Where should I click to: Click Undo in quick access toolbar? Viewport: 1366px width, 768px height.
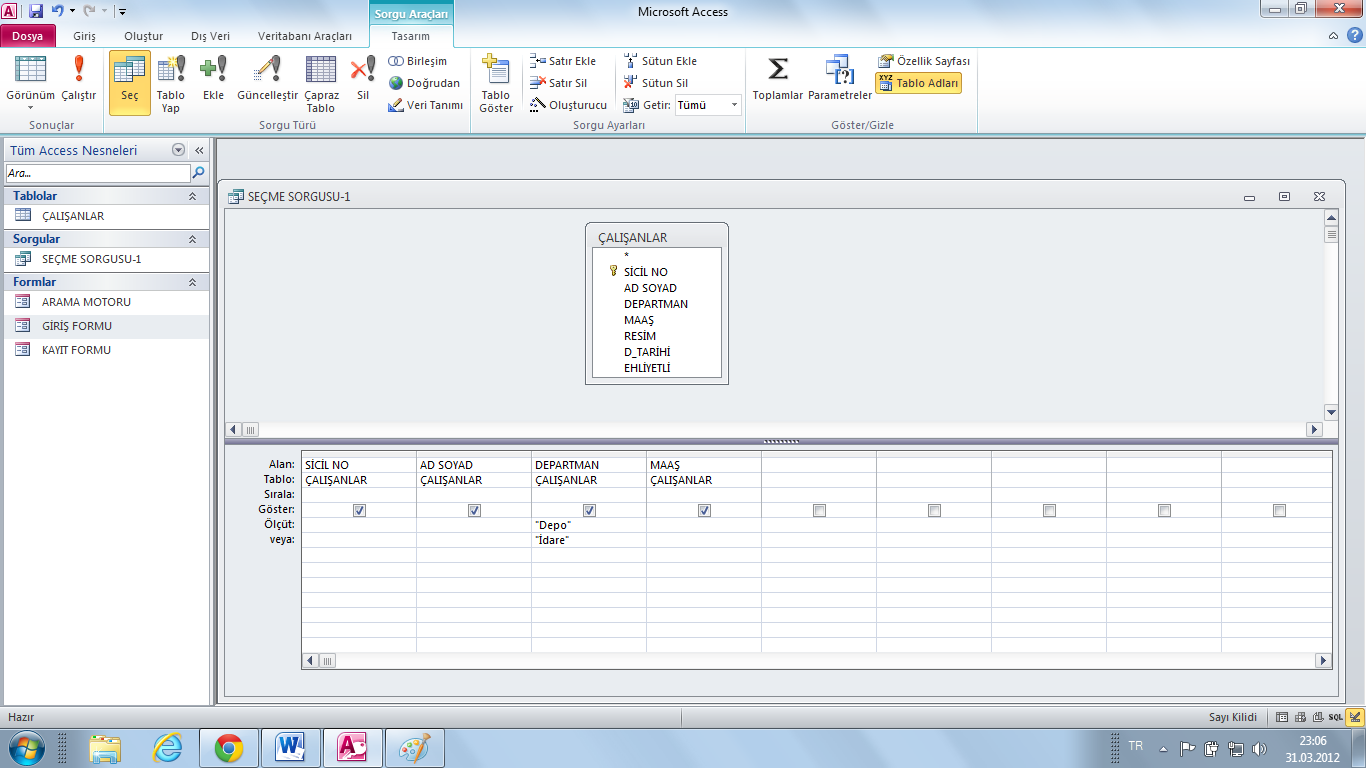coord(58,12)
